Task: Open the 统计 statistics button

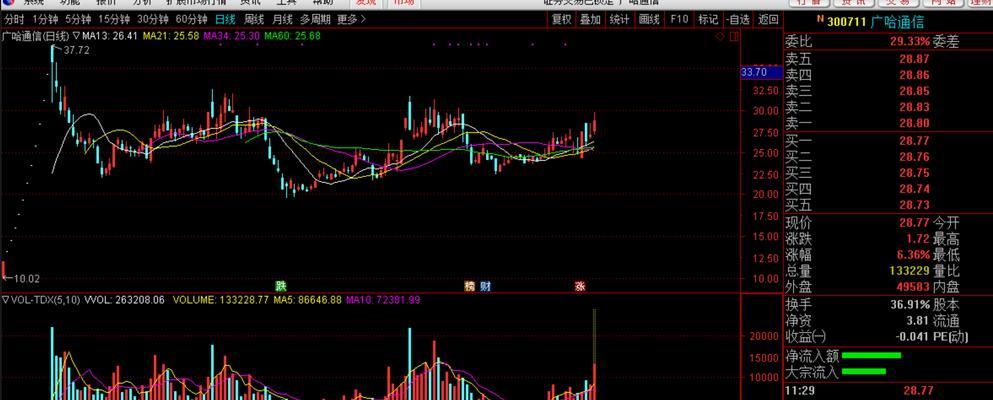Action: tap(619, 20)
